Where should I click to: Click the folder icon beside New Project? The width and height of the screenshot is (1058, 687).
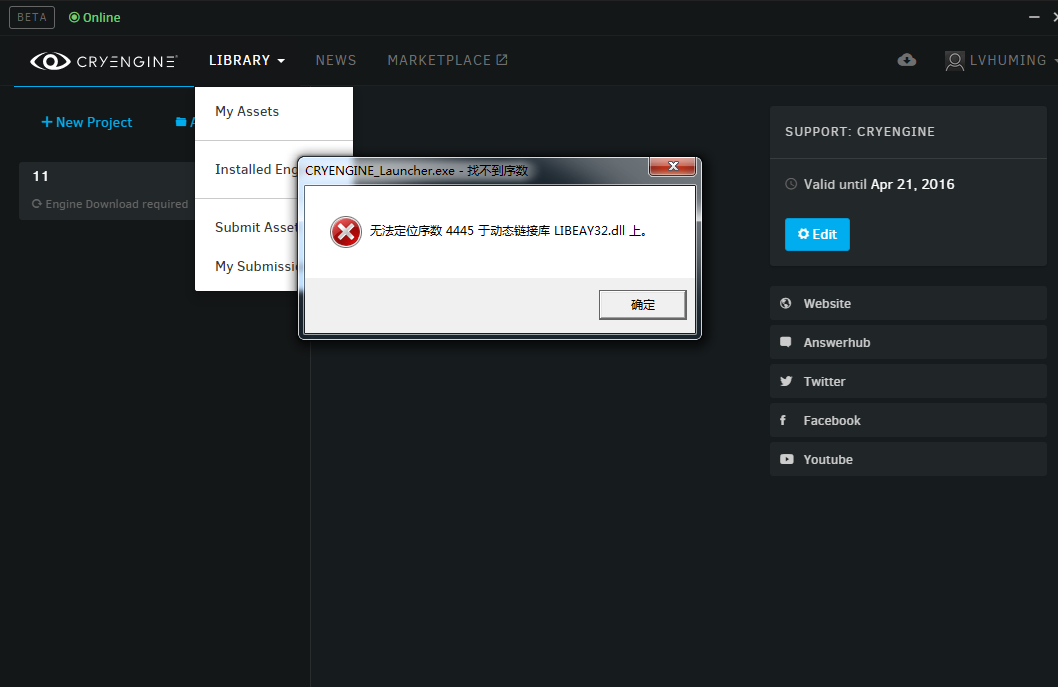[181, 122]
